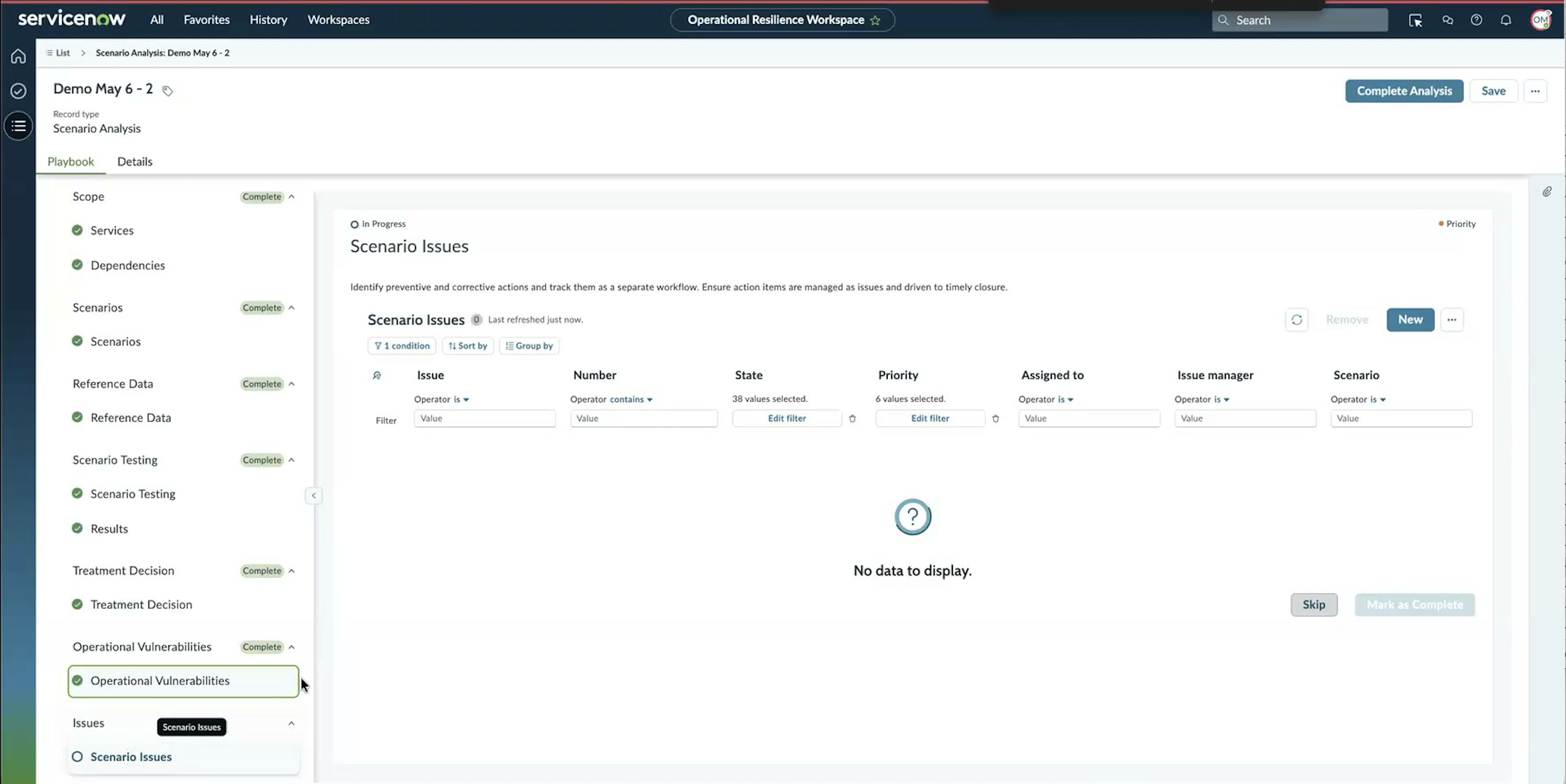Click the search magnifier icon
The image size is (1566, 784).
(1223, 20)
